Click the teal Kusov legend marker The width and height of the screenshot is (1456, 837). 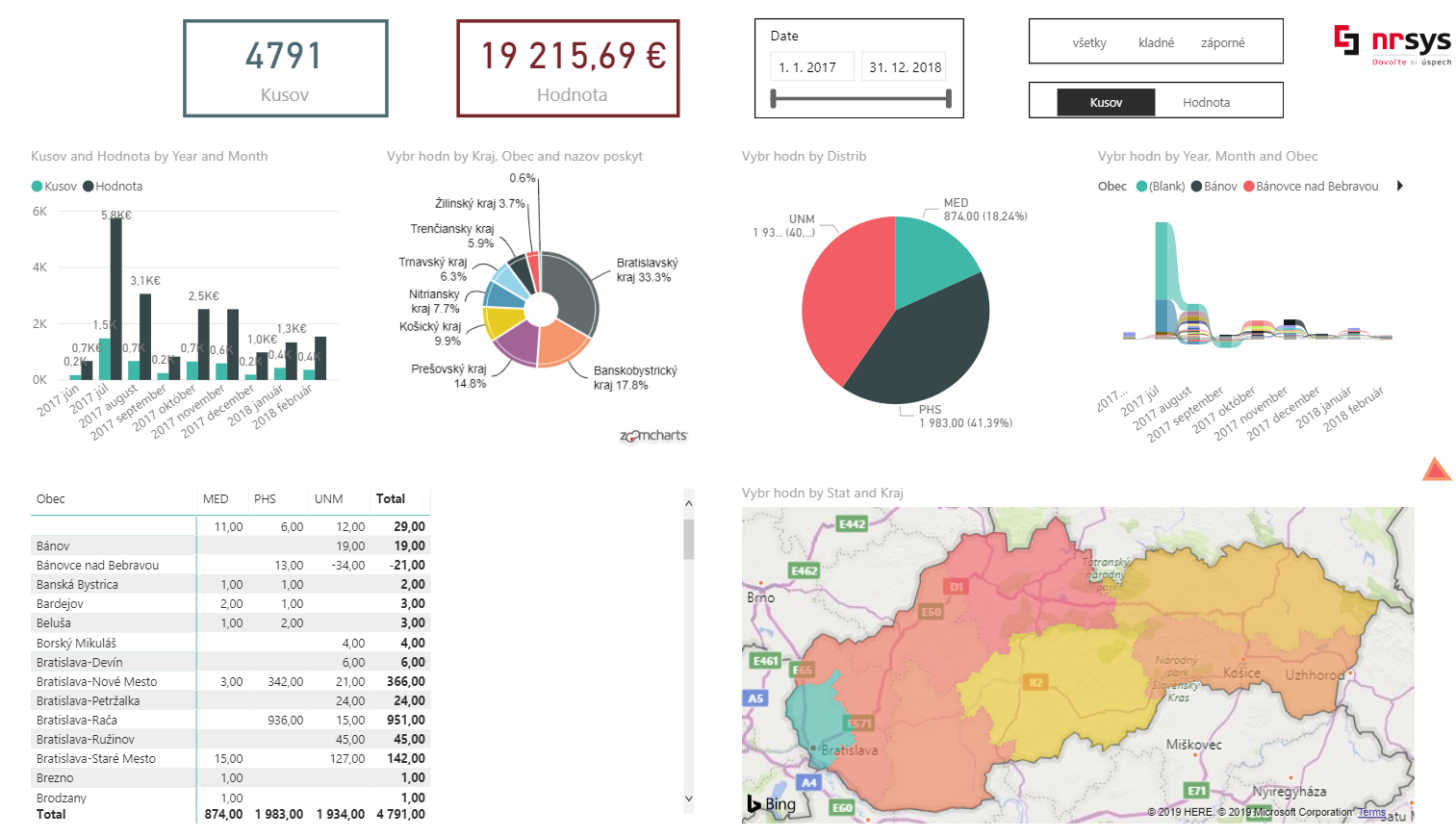pyautogui.click(x=36, y=186)
